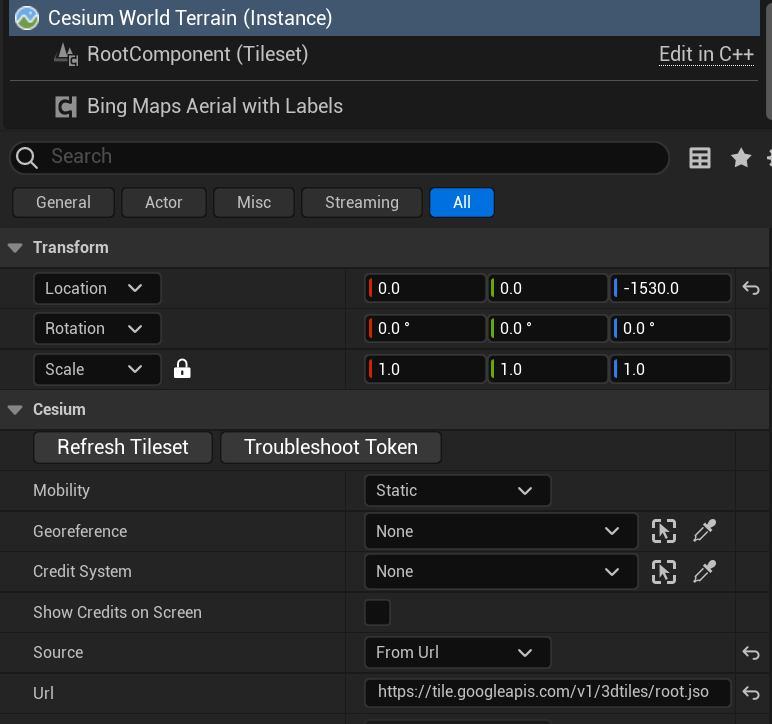
Task: Click Location Y value field
Action: tap(547, 288)
